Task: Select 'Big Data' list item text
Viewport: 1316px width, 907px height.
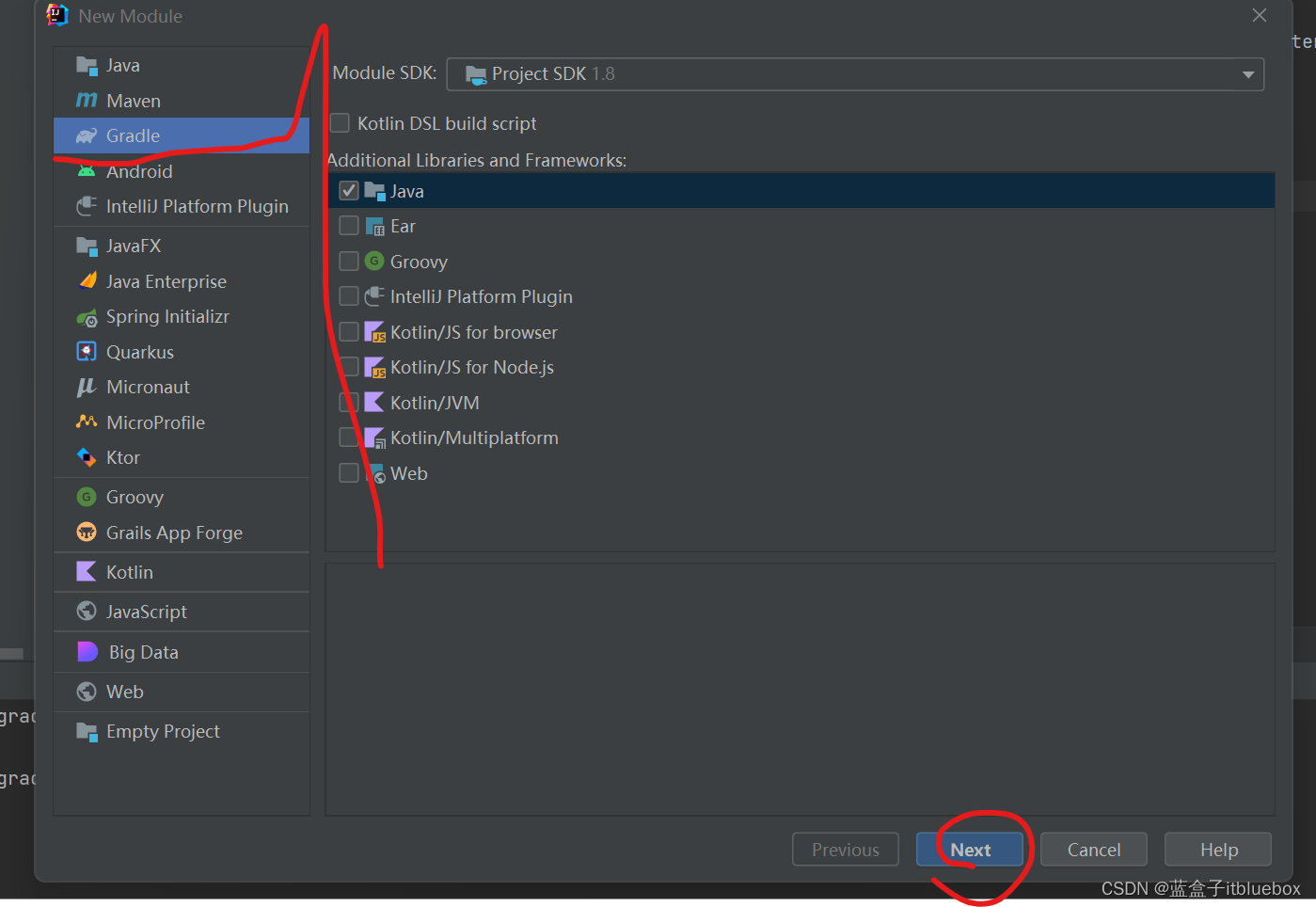Action: [143, 652]
